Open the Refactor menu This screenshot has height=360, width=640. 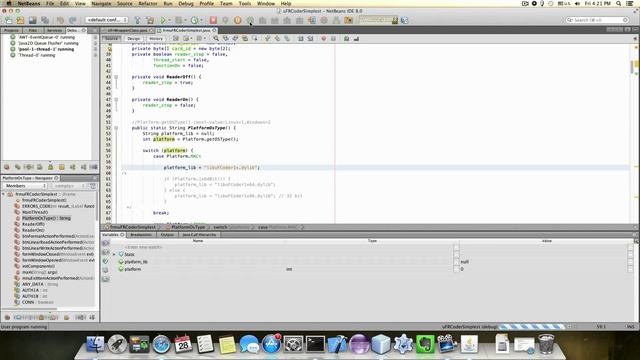pyautogui.click(x=148, y=3)
